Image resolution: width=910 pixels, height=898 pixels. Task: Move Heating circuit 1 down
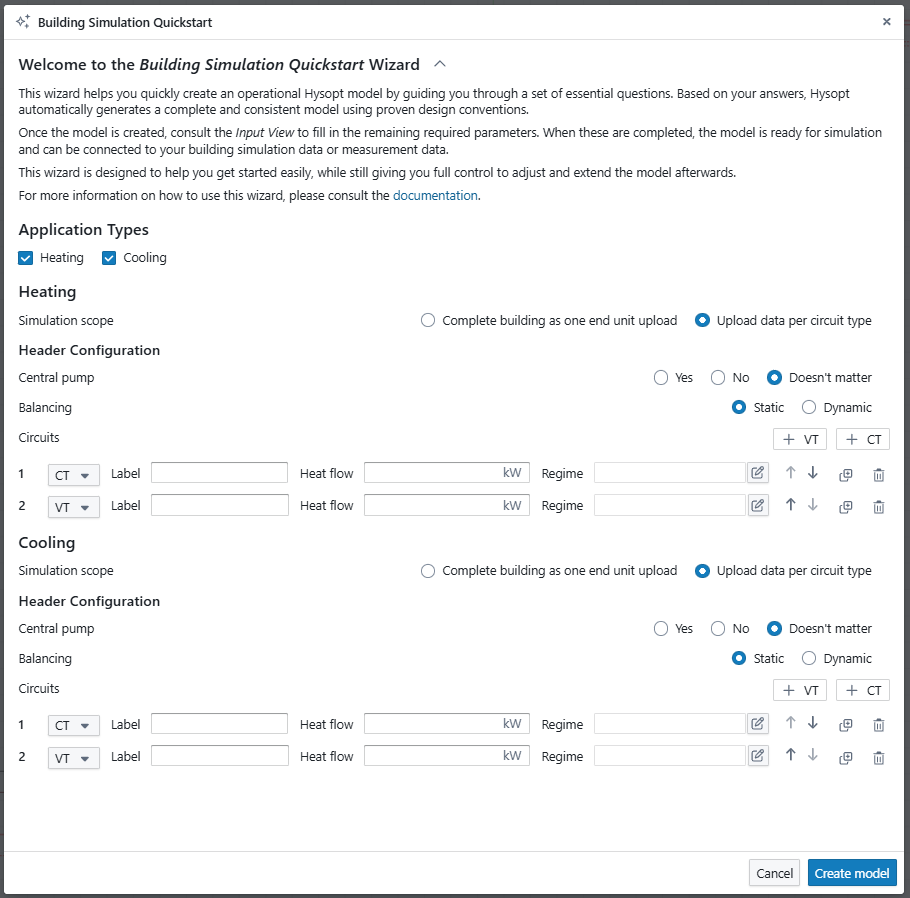(x=813, y=473)
